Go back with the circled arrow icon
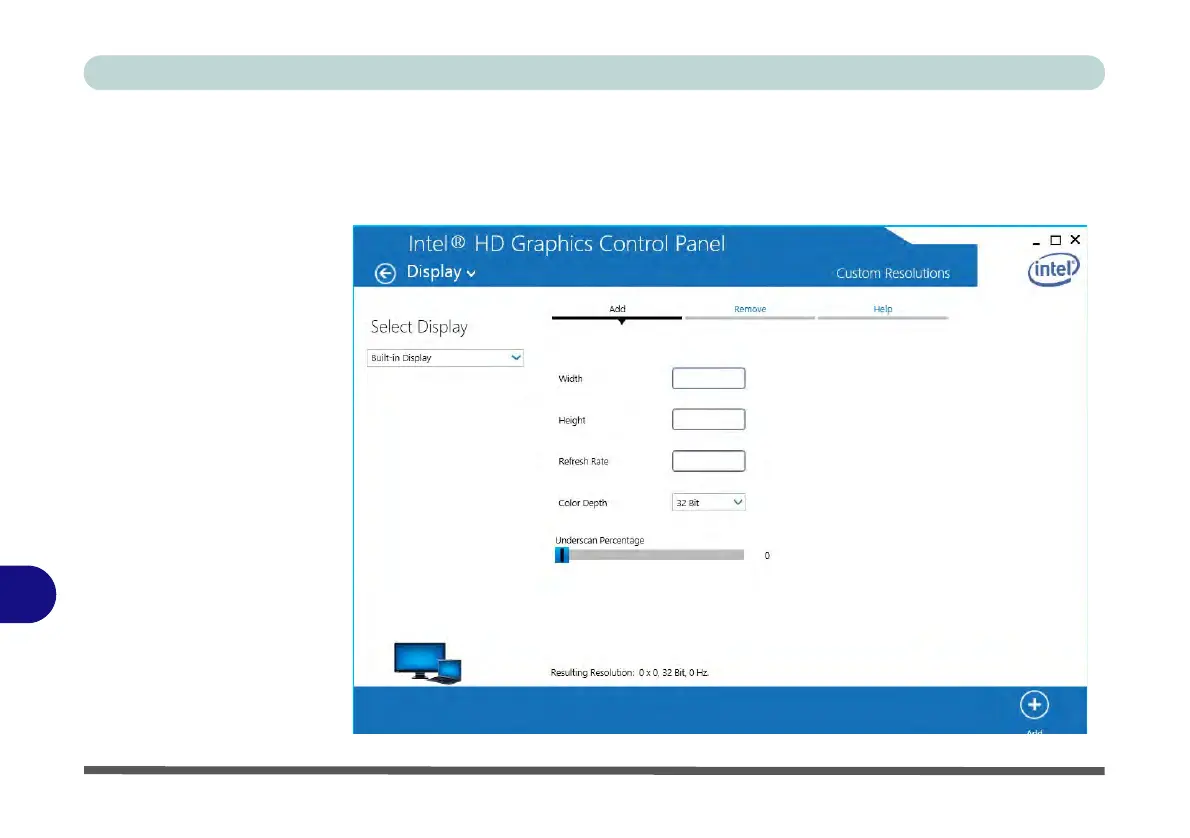Screen dimensions: 1190x838 [385, 273]
